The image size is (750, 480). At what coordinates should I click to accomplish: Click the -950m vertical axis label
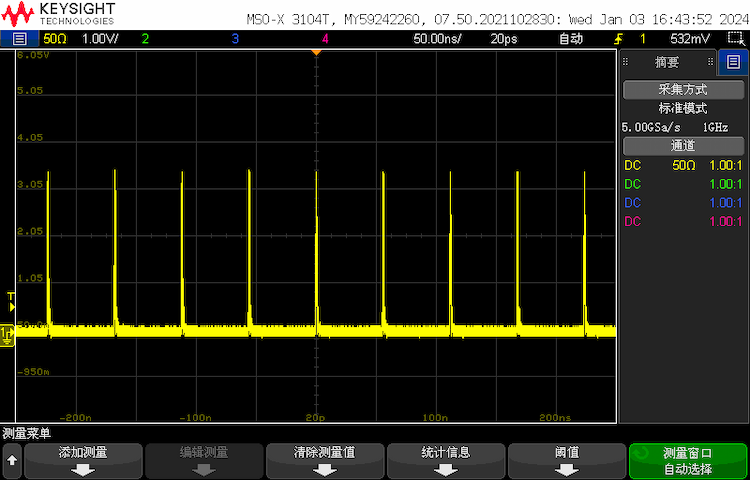point(33,372)
